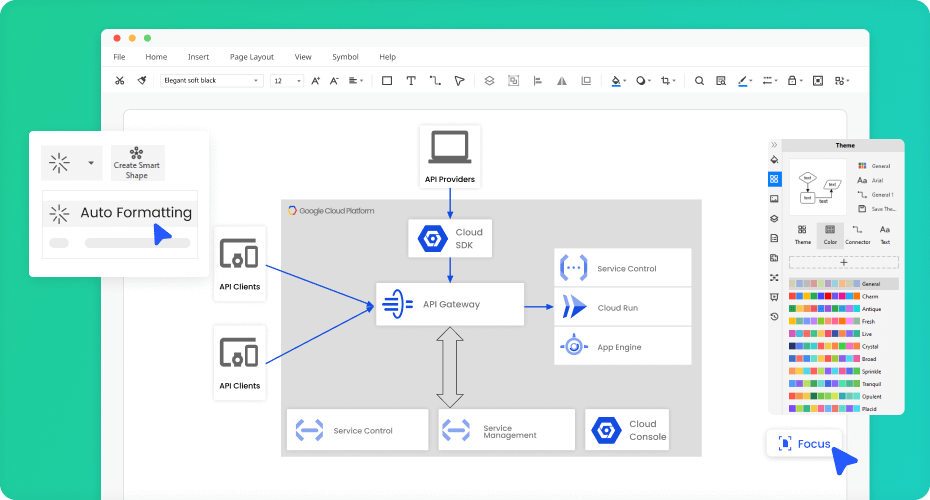Screen dimensions: 930x500
Task: Open the Lock padlock dropdown
Action: click(x=794, y=81)
